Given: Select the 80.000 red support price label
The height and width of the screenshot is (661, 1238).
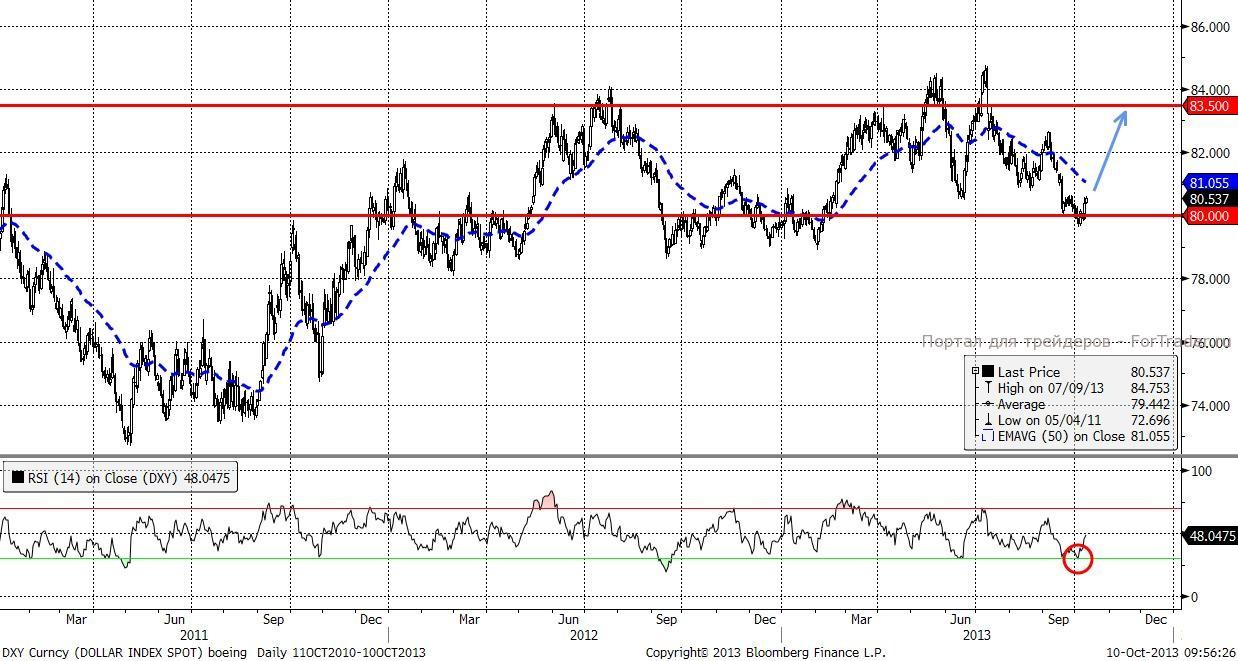Looking at the screenshot, I should (1209, 216).
